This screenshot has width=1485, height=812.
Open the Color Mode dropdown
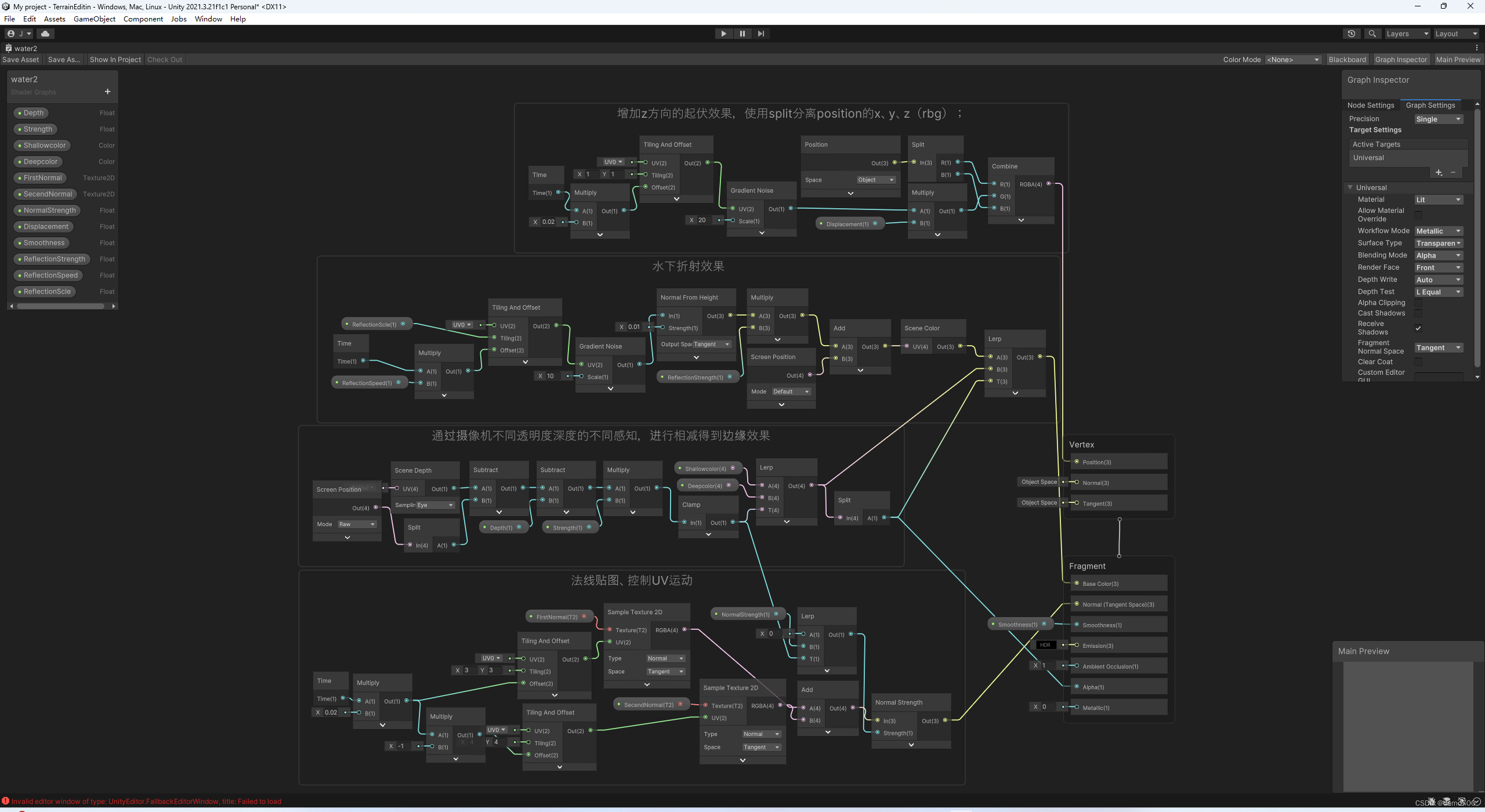click(1292, 60)
